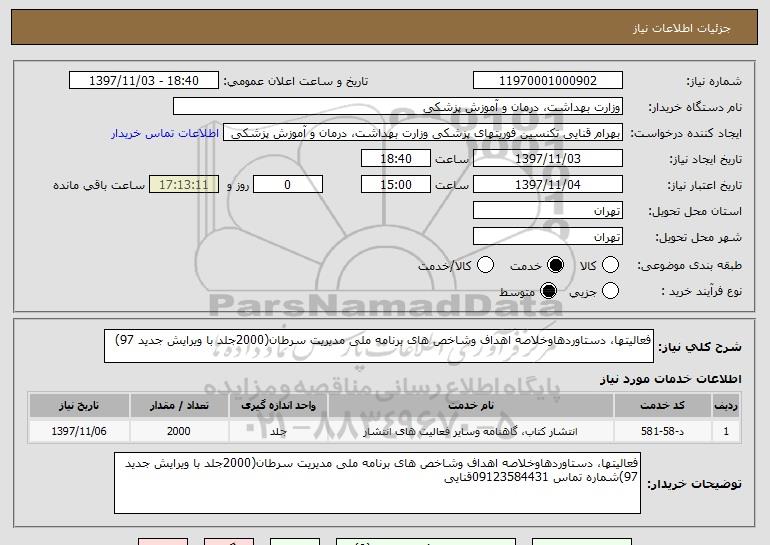Click the public announcement date-time field
Image resolution: width=770 pixels, height=545 pixels.
(144, 81)
